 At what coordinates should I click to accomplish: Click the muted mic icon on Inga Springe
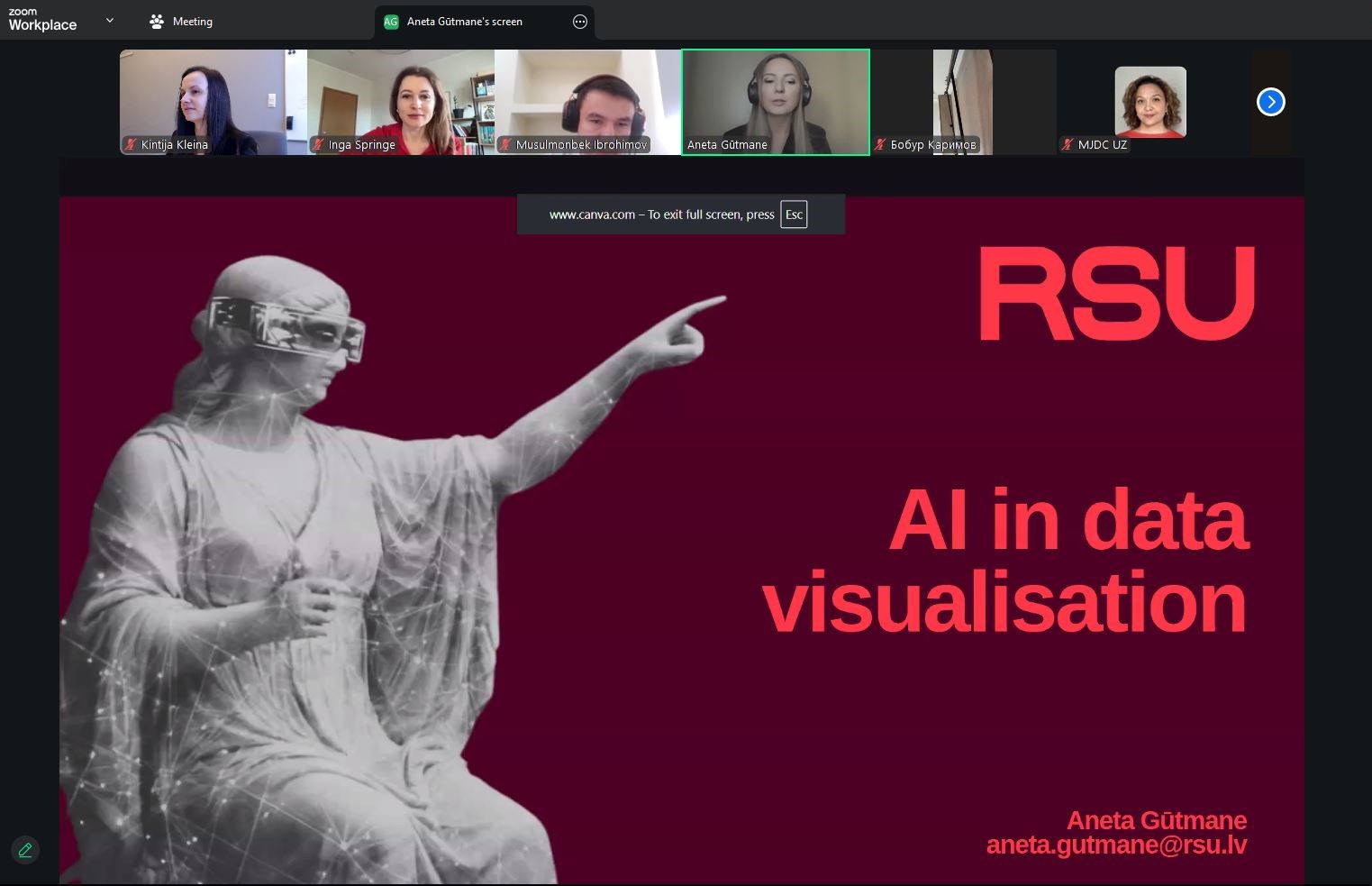(x=318, y=144)
